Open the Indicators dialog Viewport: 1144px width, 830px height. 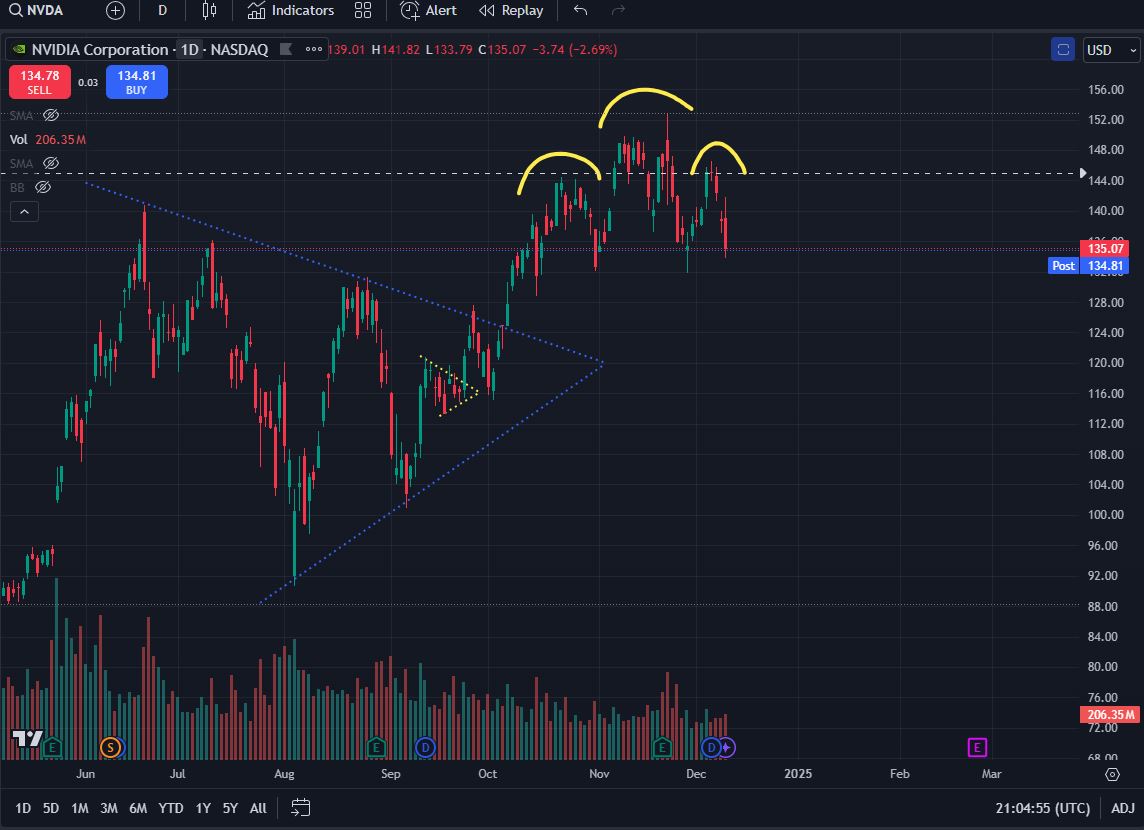click(290, 10)
